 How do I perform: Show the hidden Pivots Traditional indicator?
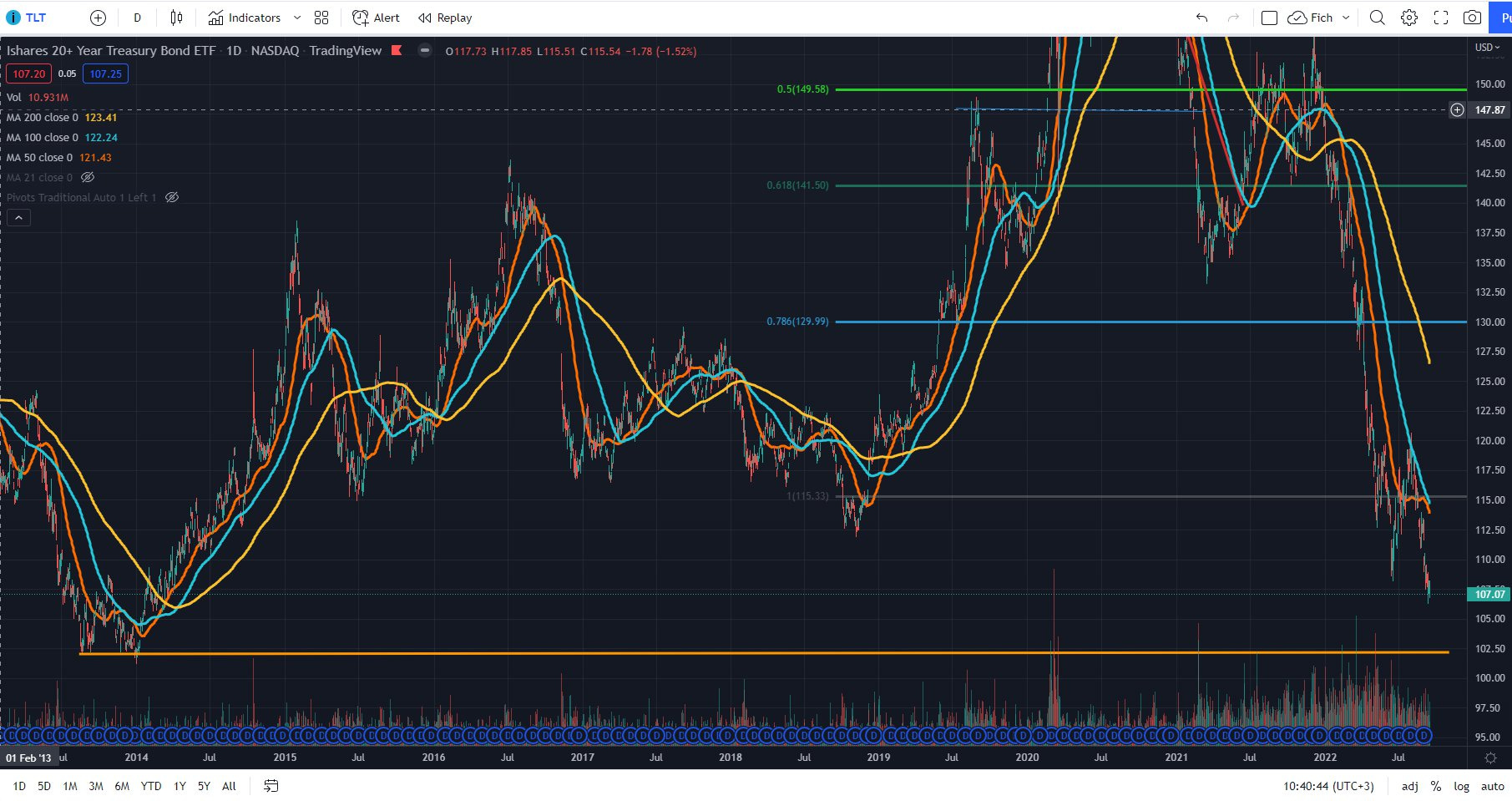point(172,197)
